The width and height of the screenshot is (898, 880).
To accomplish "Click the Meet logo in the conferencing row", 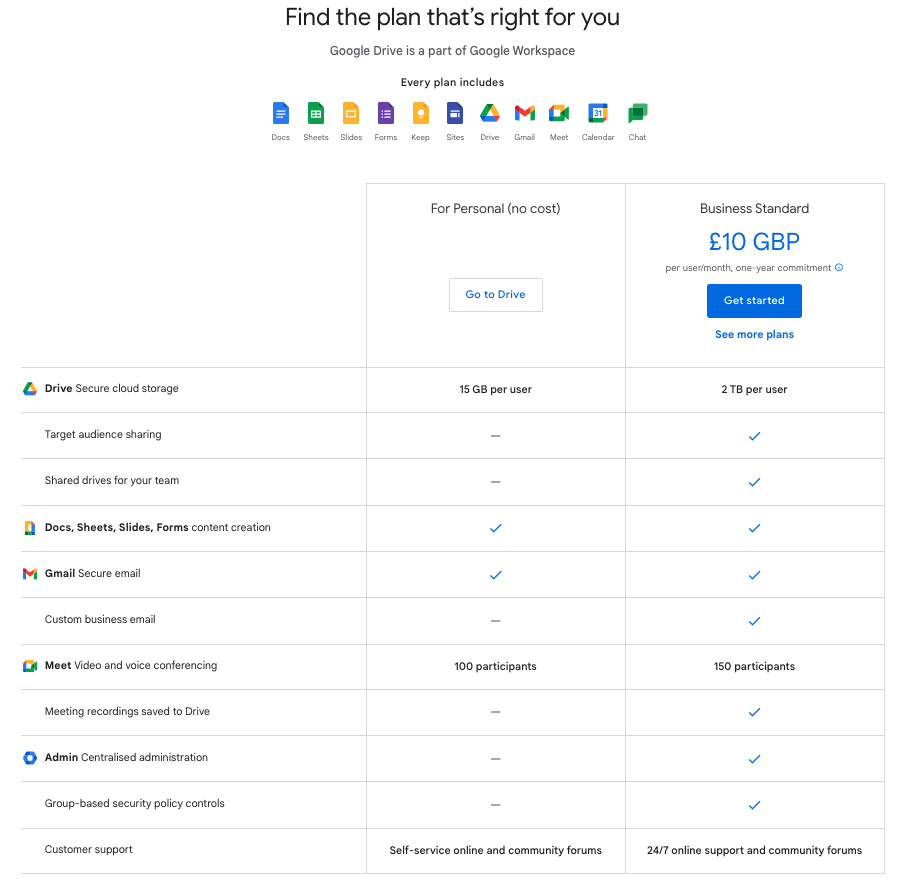I will (30, 666).
